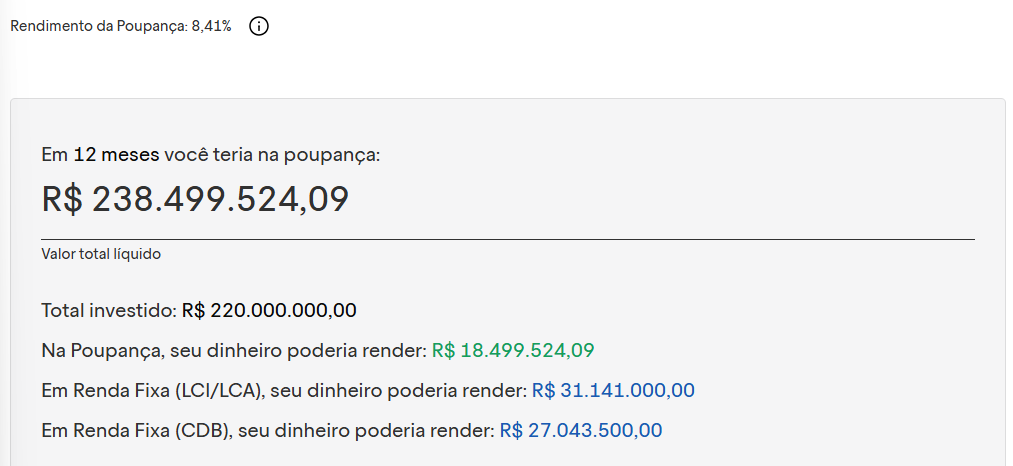Open the blue R$ 31.141.000,00 value
Viewport: 1013px width, 466px height.
pos(613,390)
